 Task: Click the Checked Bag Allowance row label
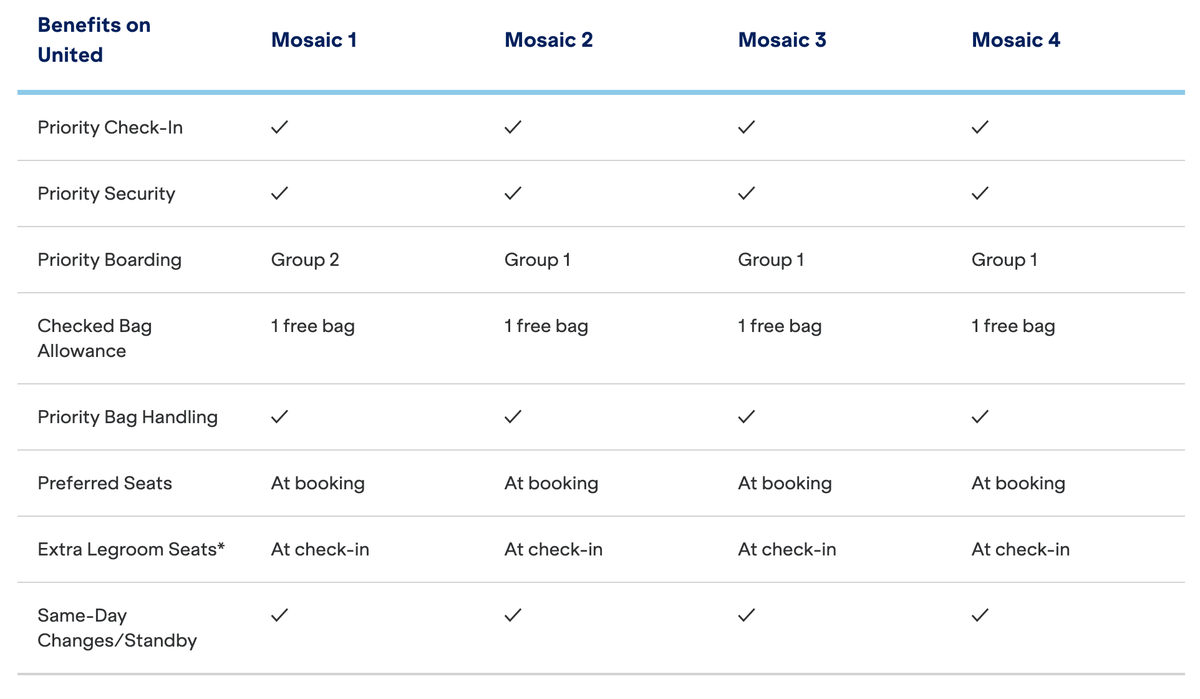point(95,338)
